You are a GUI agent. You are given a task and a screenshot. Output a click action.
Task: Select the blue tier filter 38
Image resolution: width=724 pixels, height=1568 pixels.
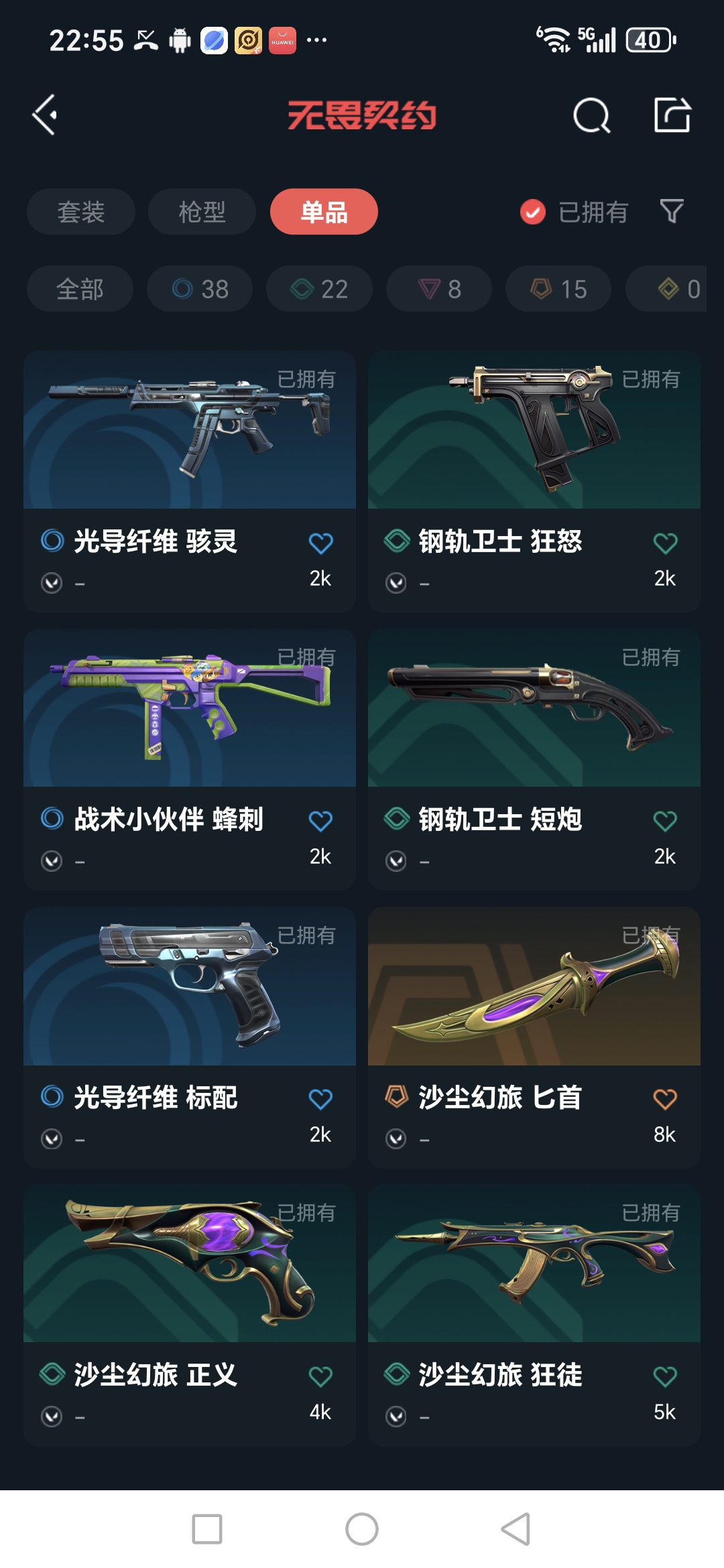click(200, 289)
